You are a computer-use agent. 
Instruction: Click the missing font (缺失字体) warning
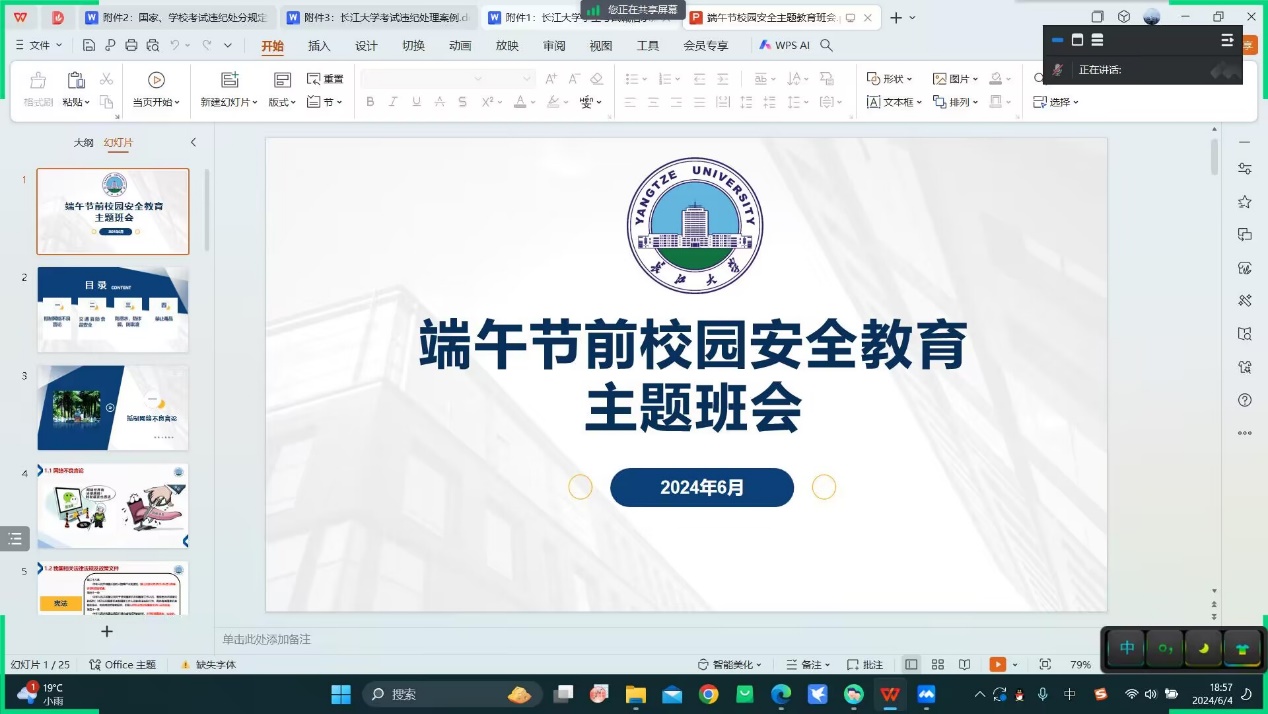pyautogui.click(x=208, y=665)
